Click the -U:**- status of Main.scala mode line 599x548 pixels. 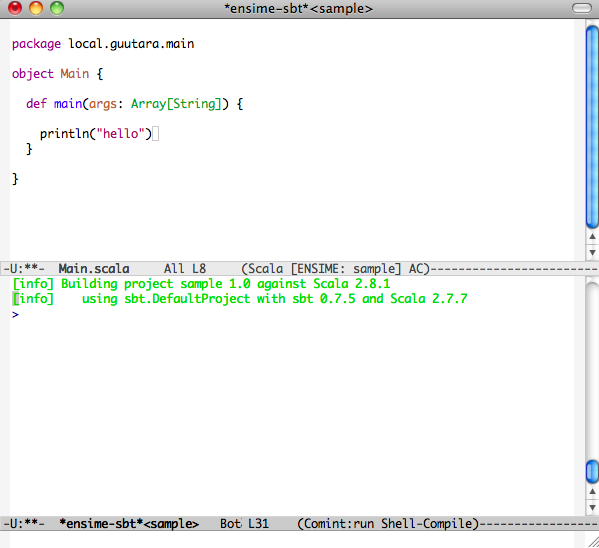pyautogui.click(x=24, y=269)
